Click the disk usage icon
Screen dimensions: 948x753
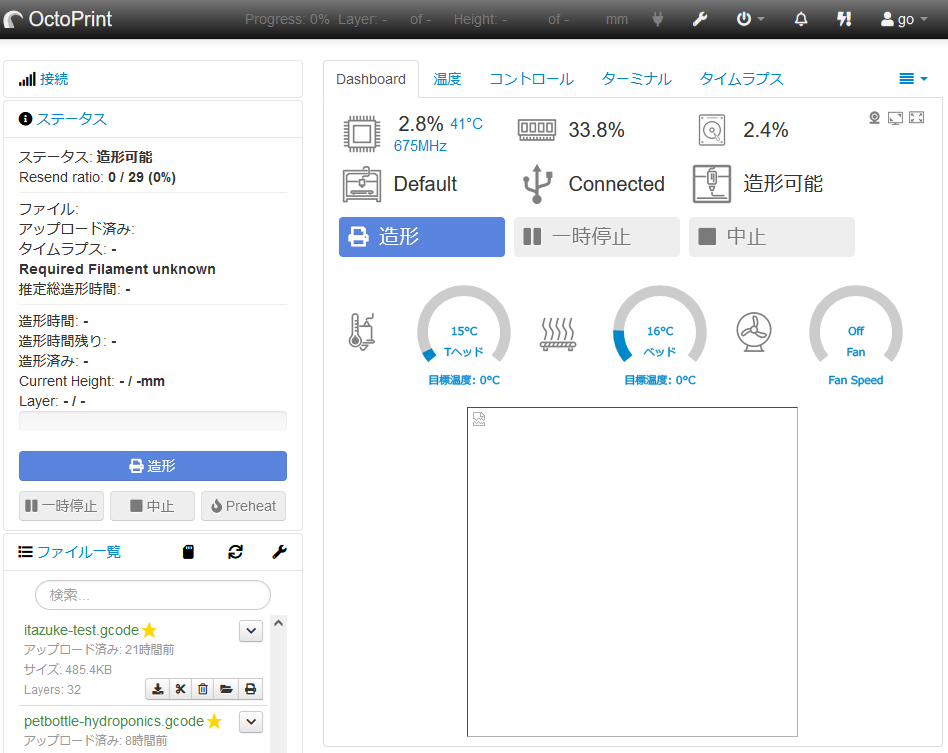pos(712,130)
